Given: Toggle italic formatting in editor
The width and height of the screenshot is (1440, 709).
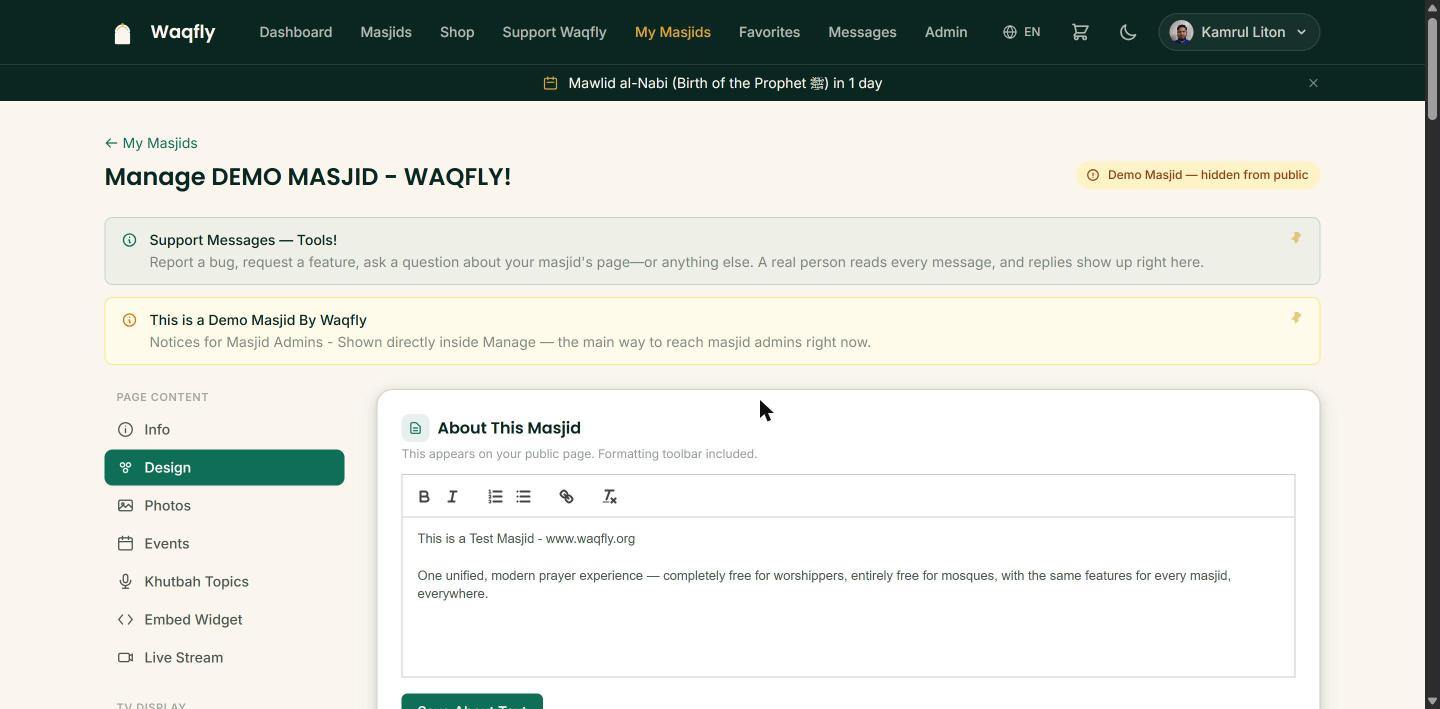Looking at the screenshot, I should (x=452, y=496).
